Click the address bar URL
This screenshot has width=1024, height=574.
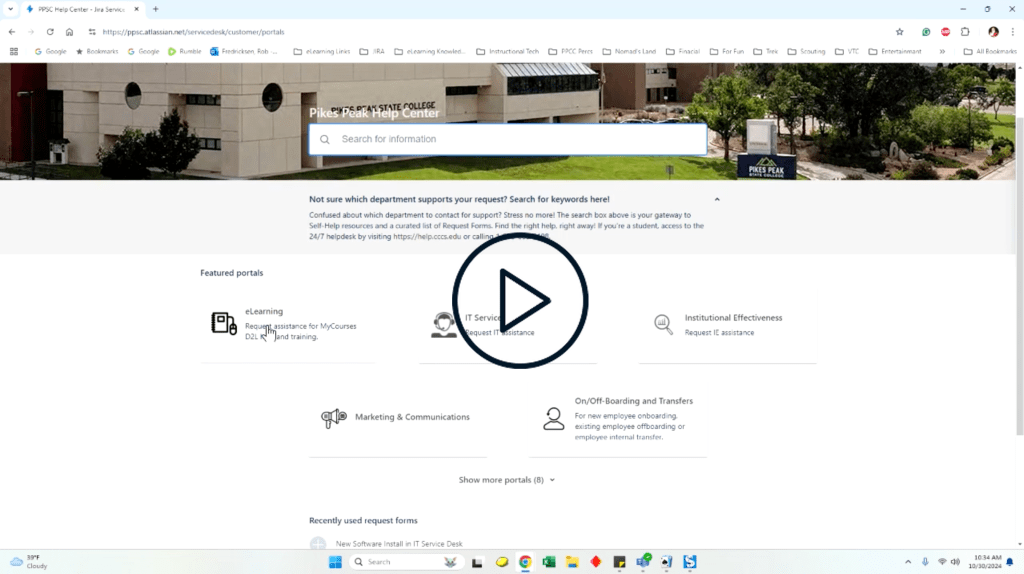coord(193,31)
